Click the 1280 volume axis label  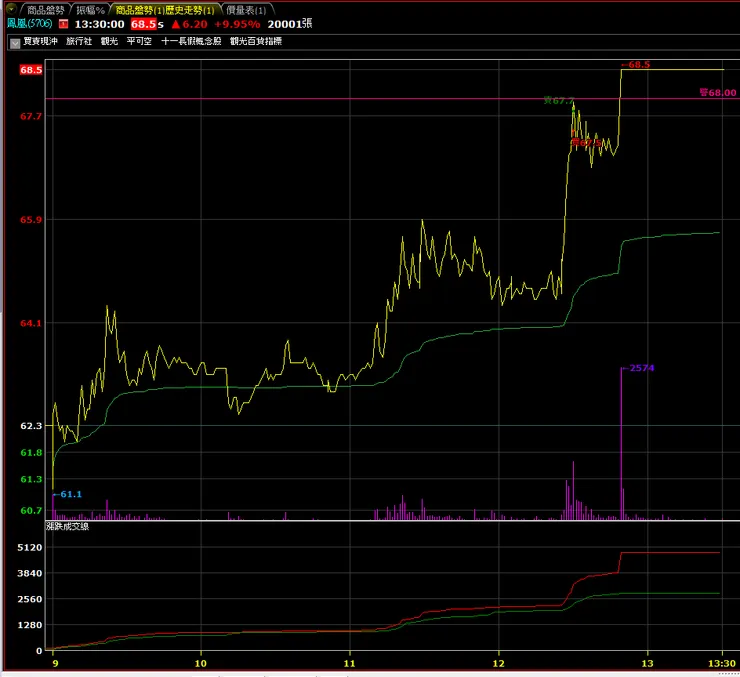point(30,625)
